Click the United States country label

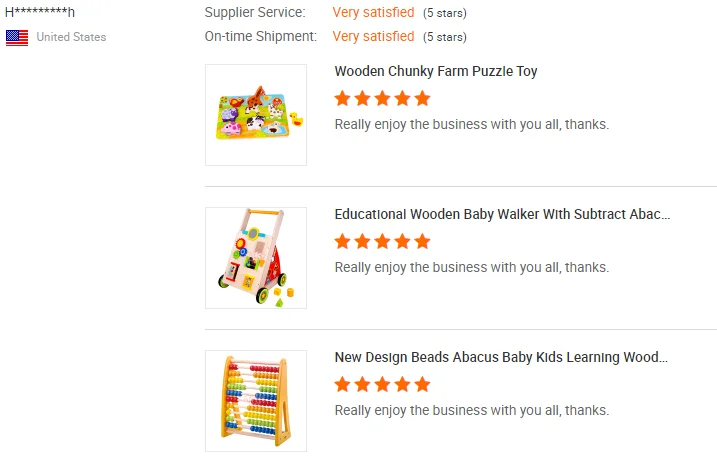(x=71, y=37)
